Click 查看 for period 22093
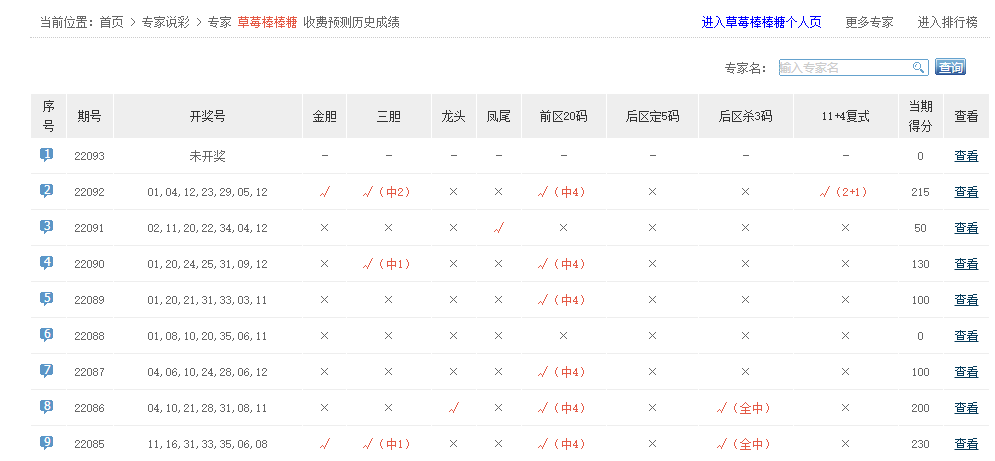995x461 pixels. [x=966, y=156]
